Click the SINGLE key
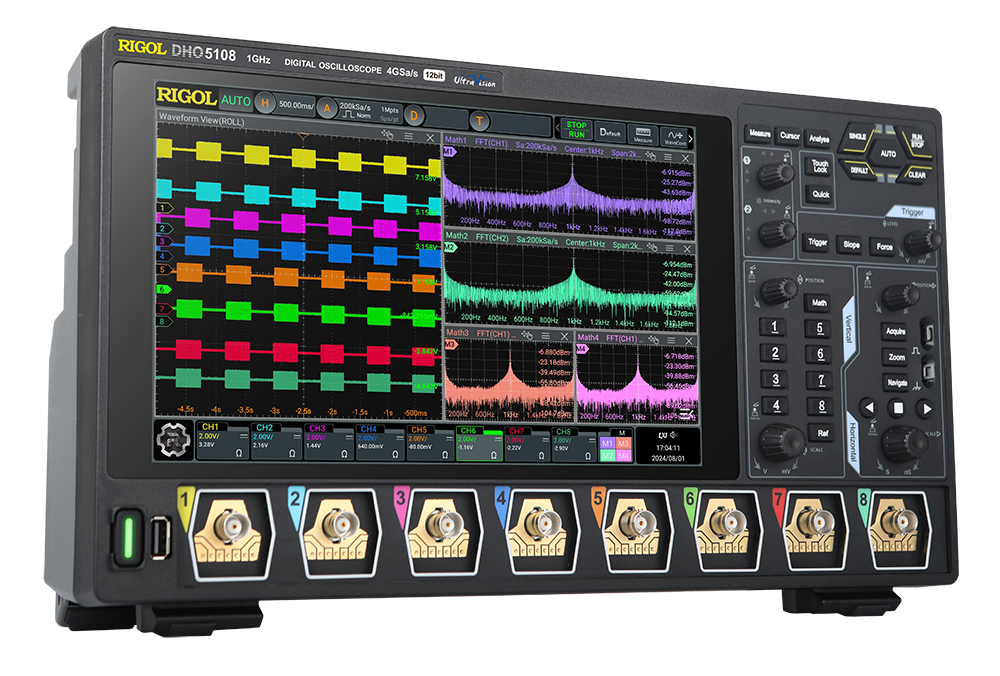This screenshot has width=1000, height=676. coord(857,136)
